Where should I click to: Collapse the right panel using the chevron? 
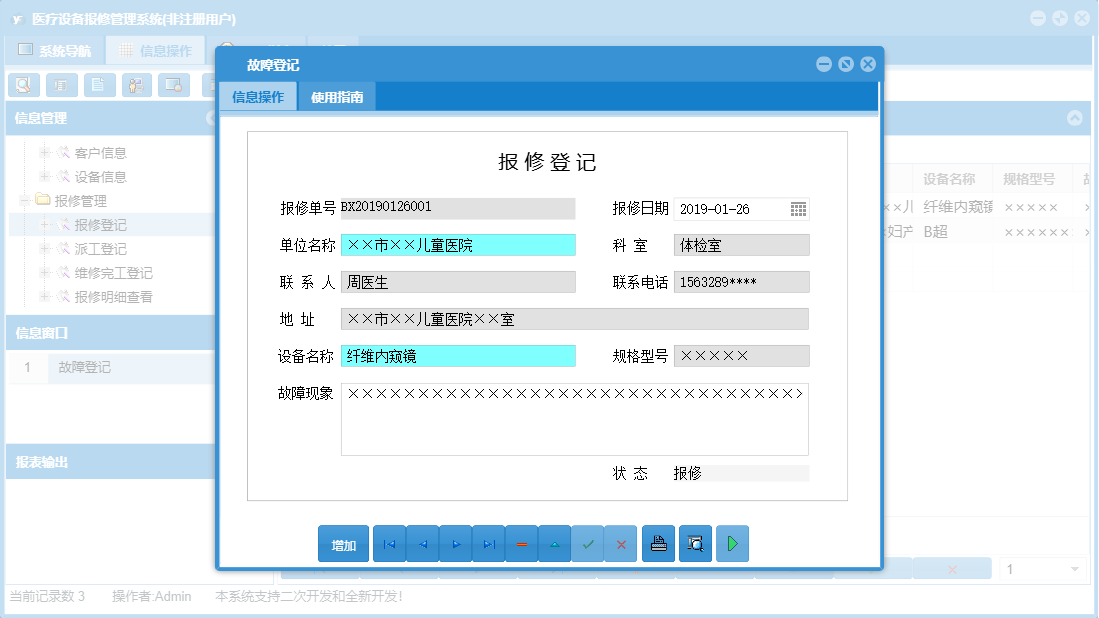(x=1077, y=119)
